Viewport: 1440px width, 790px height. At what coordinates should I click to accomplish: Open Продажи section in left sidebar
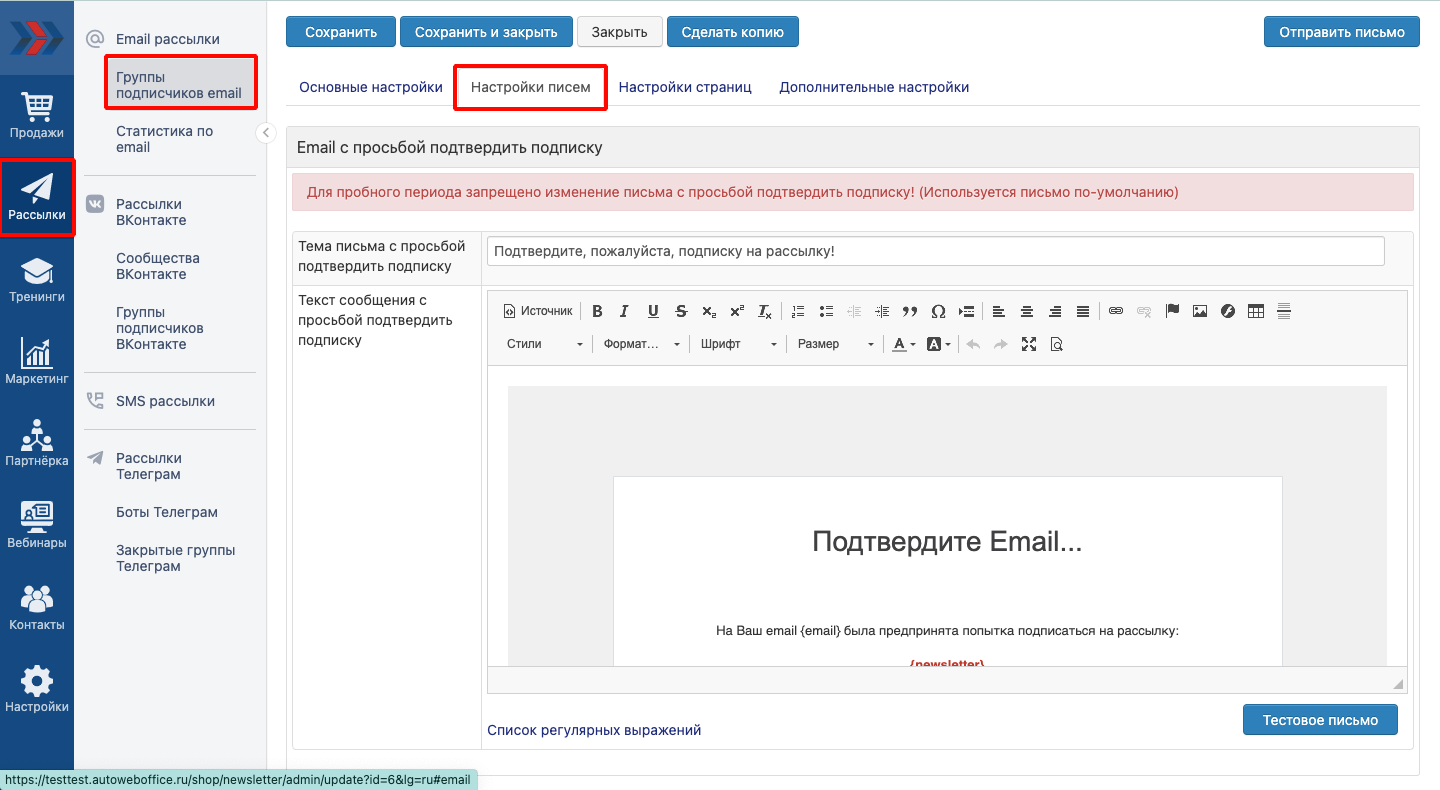37,115
